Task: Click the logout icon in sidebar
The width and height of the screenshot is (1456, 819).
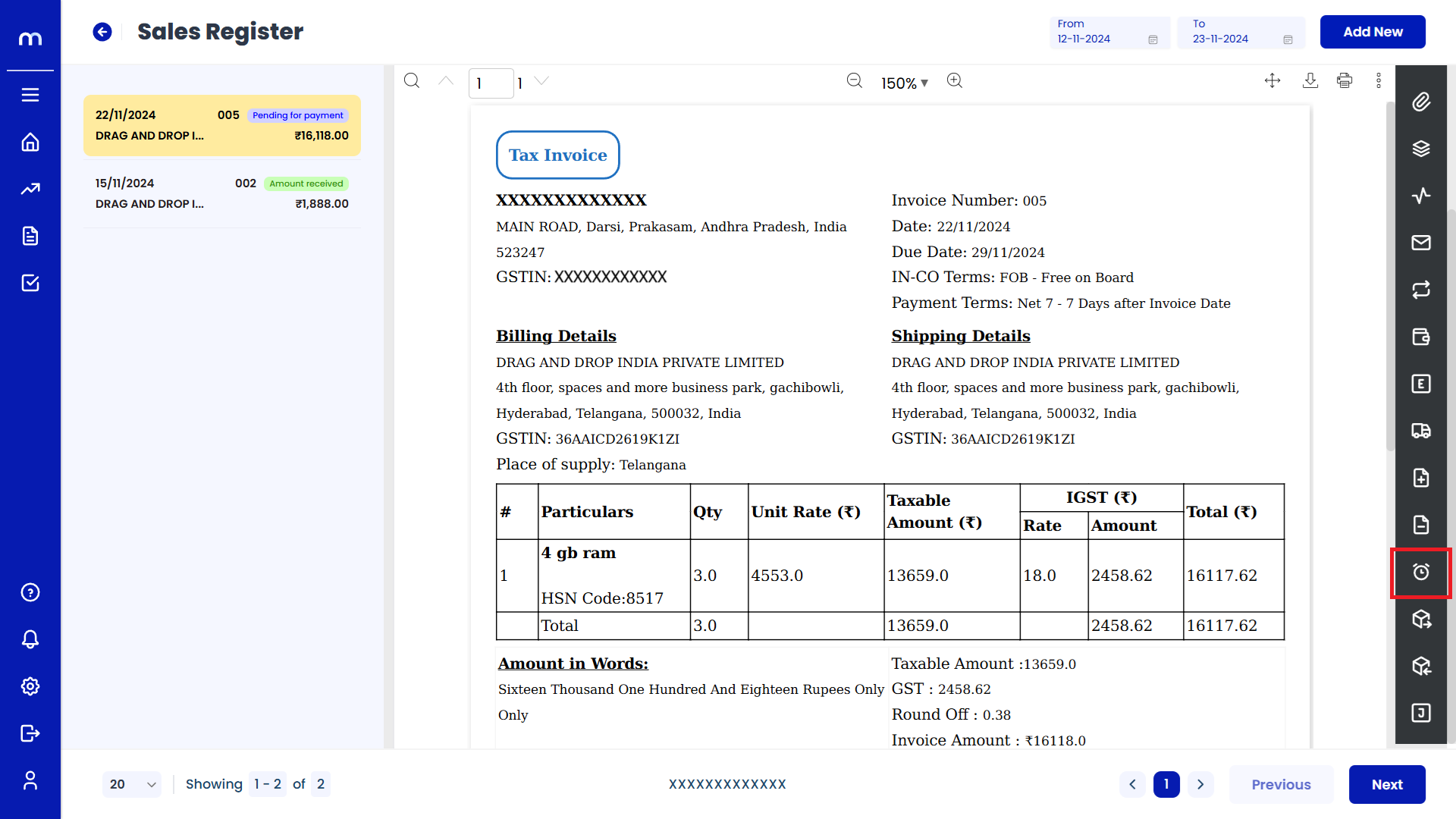Action: click(30, 733)
